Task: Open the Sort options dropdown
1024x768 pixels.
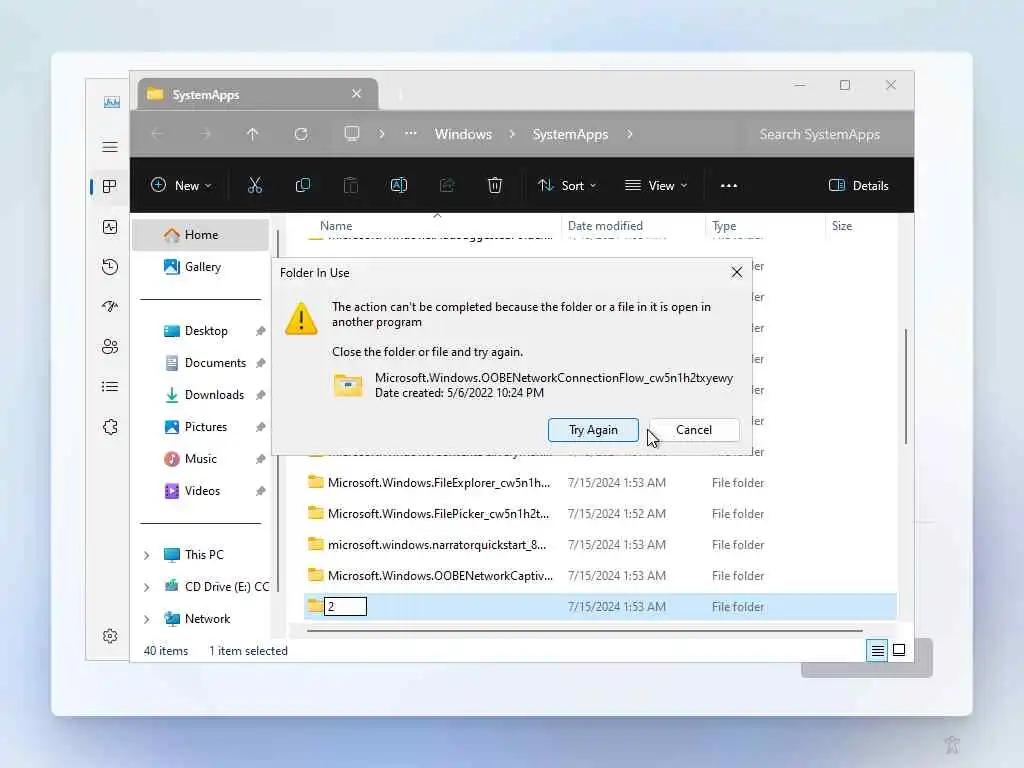Action: (567, 185)
